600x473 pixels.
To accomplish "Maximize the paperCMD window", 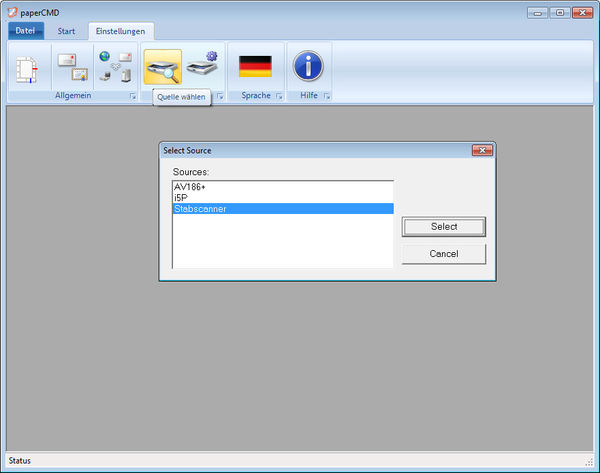I will 560,13.
